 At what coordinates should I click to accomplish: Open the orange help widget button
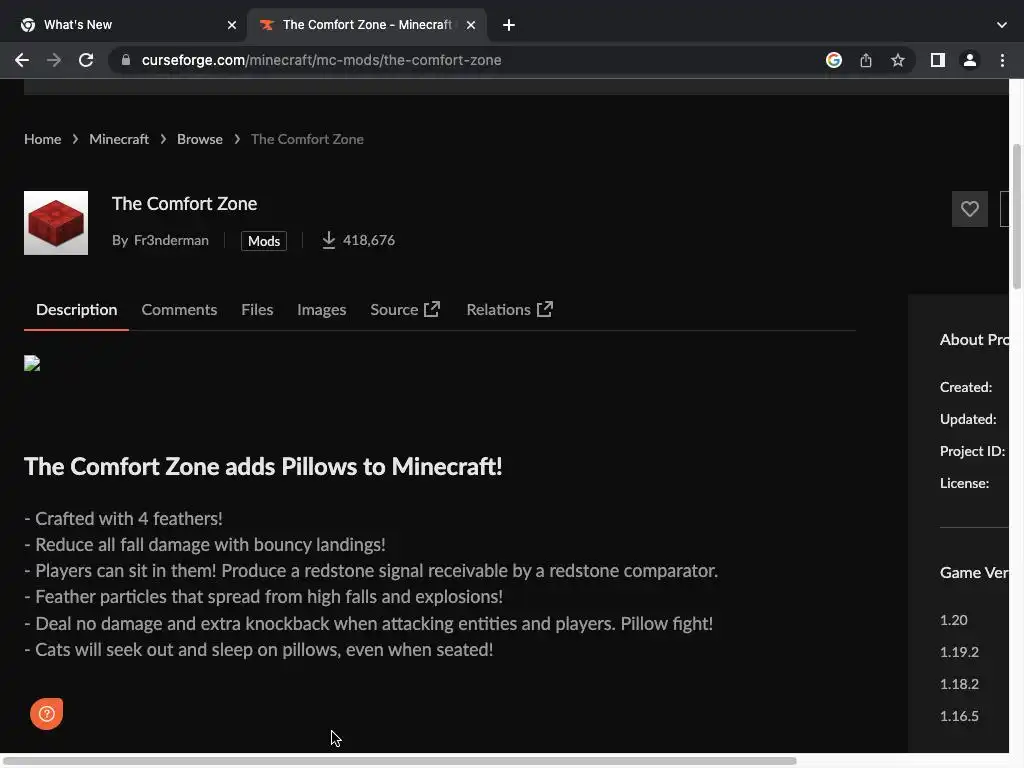46,713
